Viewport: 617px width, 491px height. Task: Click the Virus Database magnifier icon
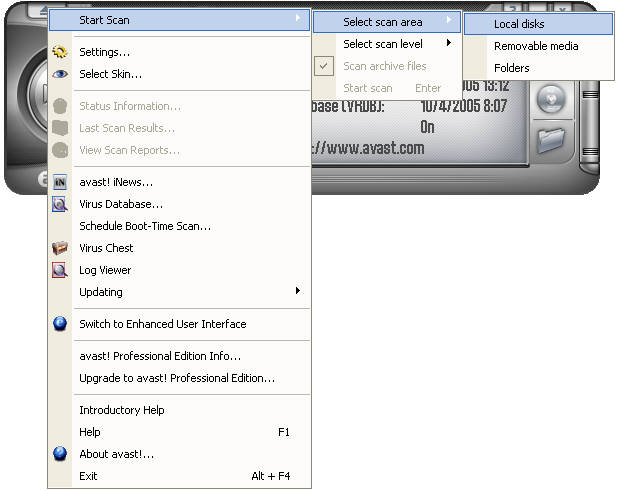(60, 204)
